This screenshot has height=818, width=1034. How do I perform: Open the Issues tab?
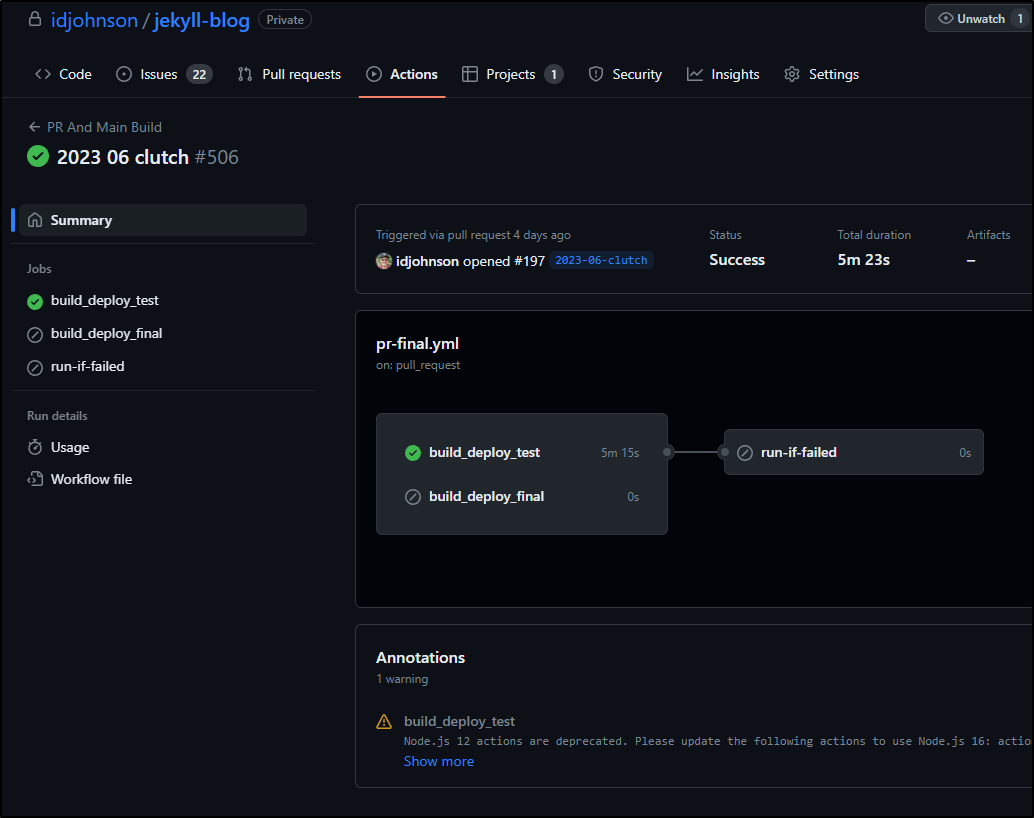tap(164, 75)
